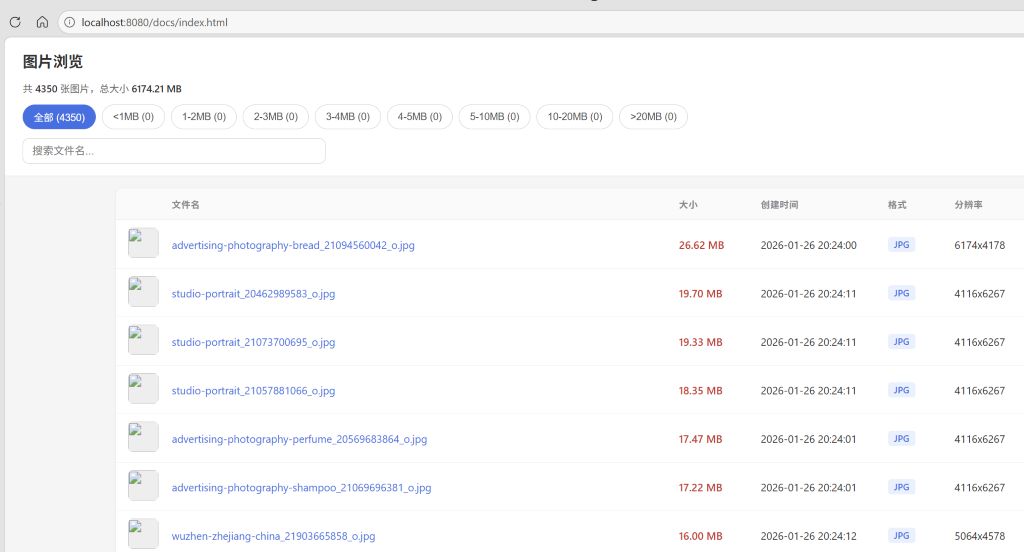Open studio-portrait_21073700695_o.jpg link

pyautogui.click(x=253, y=342)
